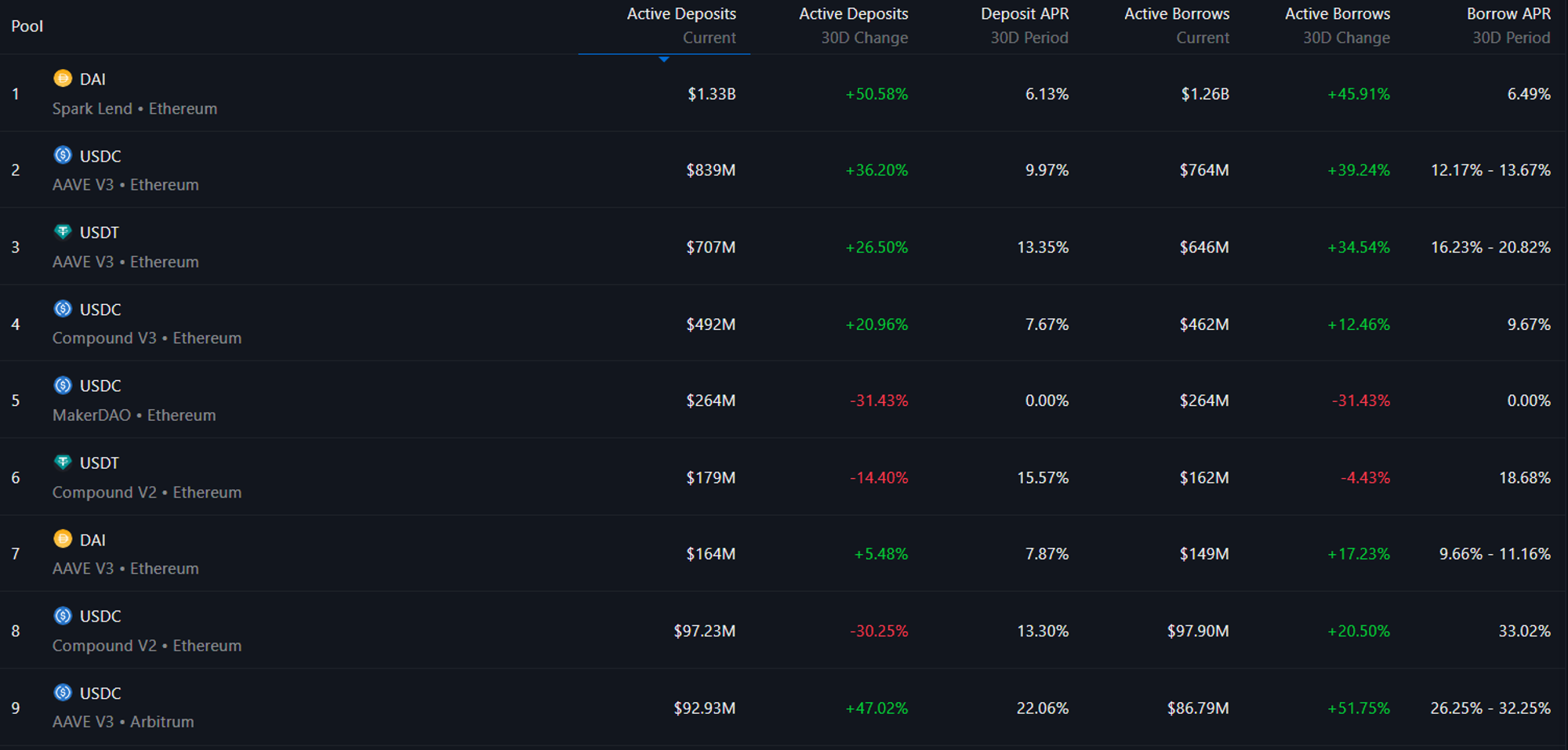Click the +36.20% deposits change
The width and height of the screenshot is (1568, 750).
coord(877,170)
